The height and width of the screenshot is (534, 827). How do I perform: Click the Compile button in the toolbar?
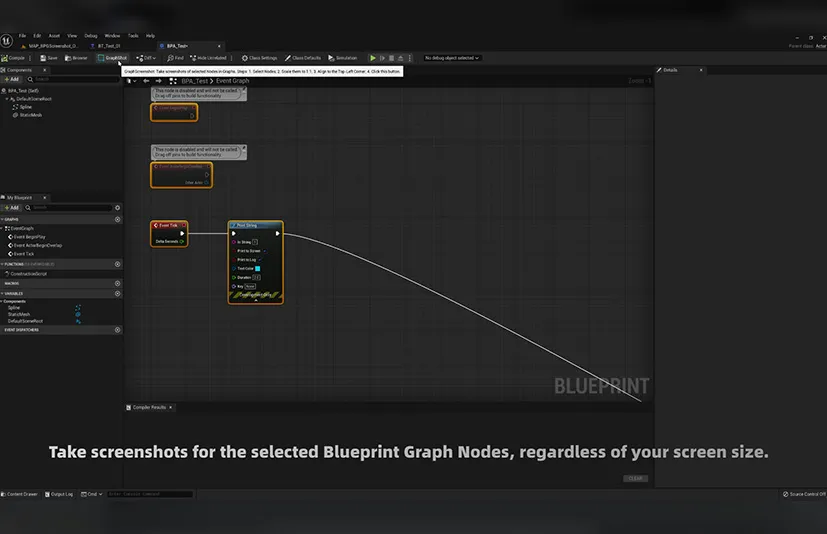click(13, 58)
